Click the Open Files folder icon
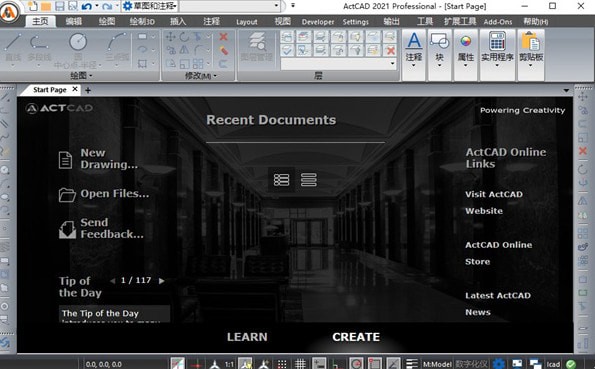Image resolution: width=595 pixels, height=369 pixels. pyautogui.click(x=67, y=194)
